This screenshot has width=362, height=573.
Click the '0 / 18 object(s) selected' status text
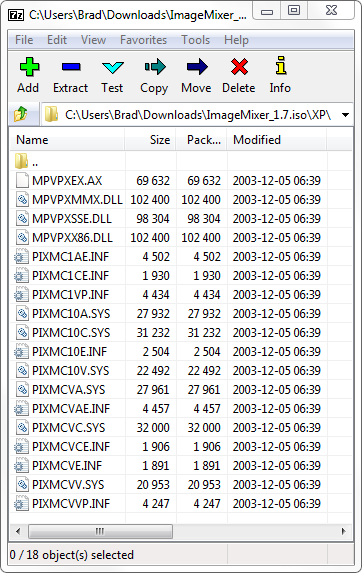[x=72, y=555]
